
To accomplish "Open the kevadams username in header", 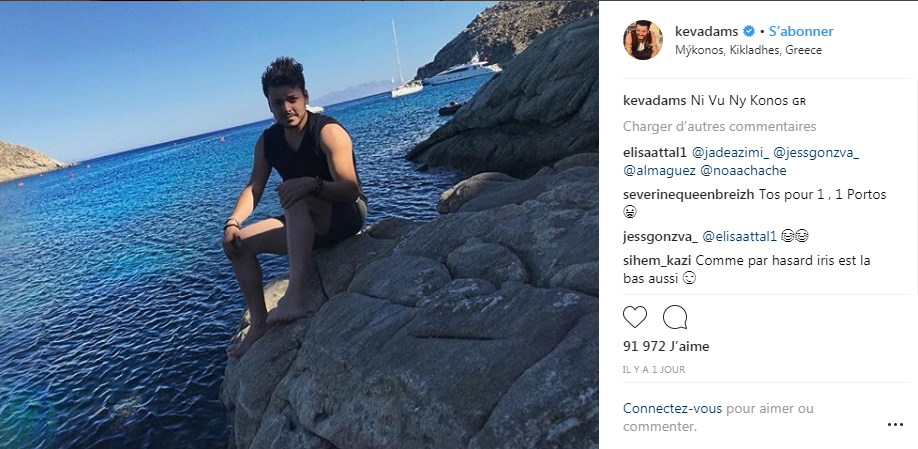I will point(707,31).
